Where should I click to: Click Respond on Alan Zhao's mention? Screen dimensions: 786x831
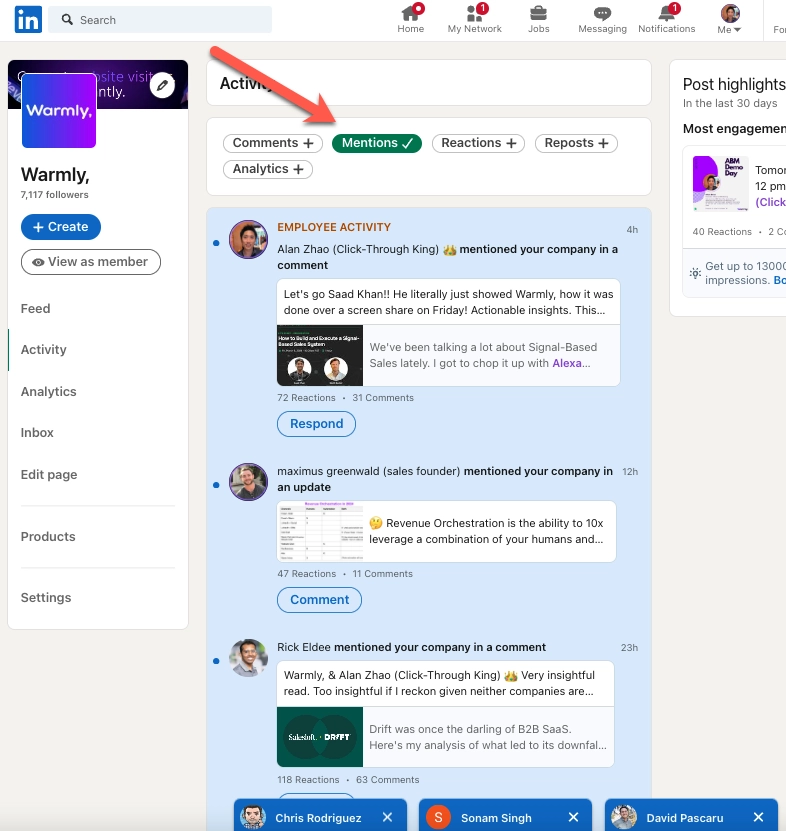pyautogui.click(x=316, y=424)
